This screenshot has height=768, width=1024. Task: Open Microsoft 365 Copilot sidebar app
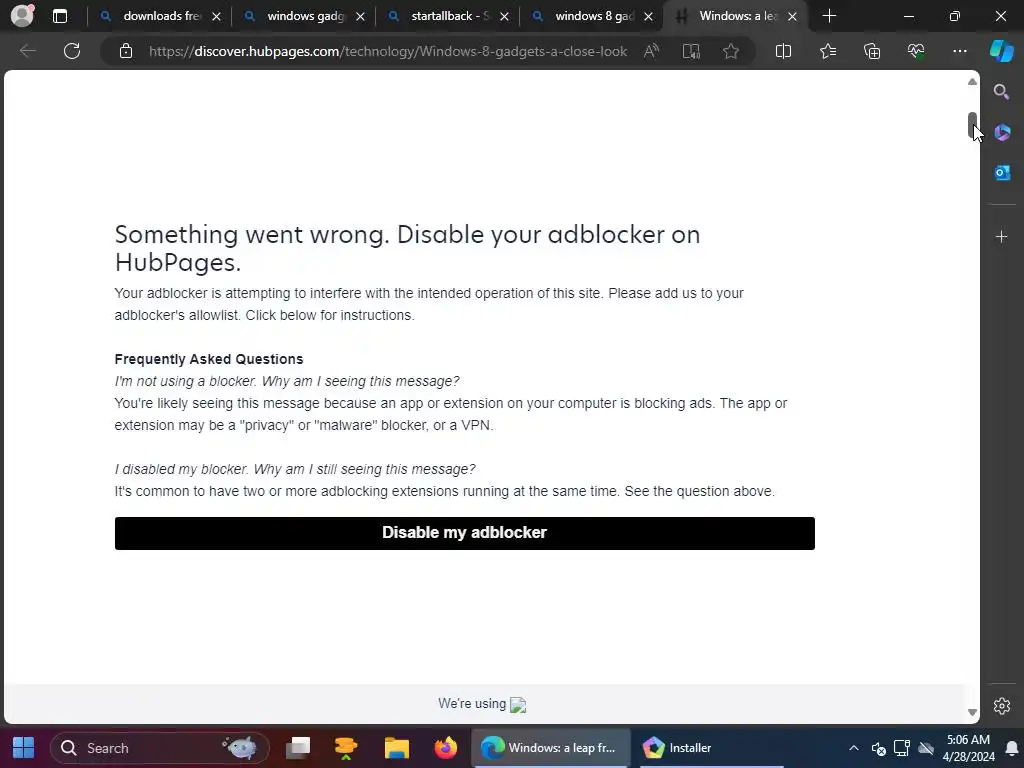tap(1002, 133)
